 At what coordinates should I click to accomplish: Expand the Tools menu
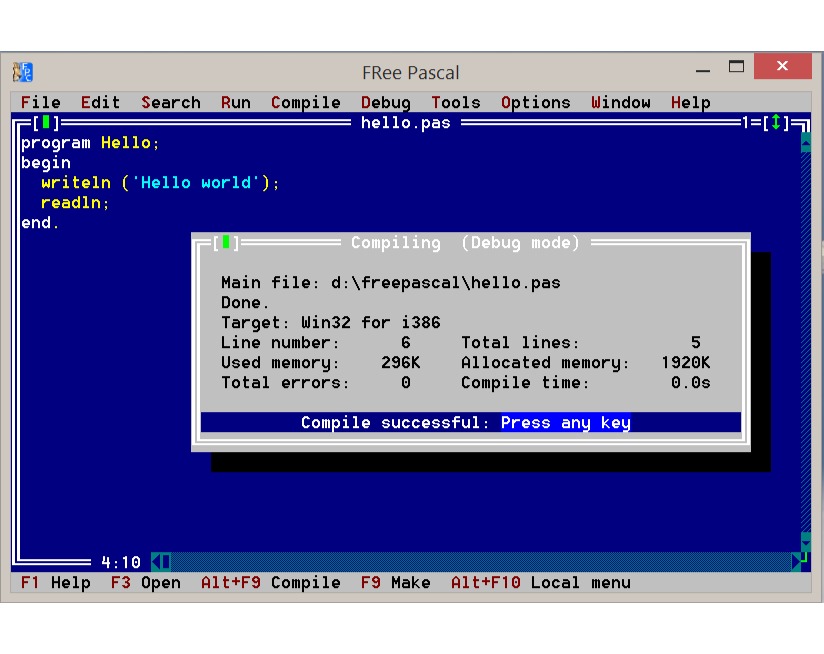point(456,102)
